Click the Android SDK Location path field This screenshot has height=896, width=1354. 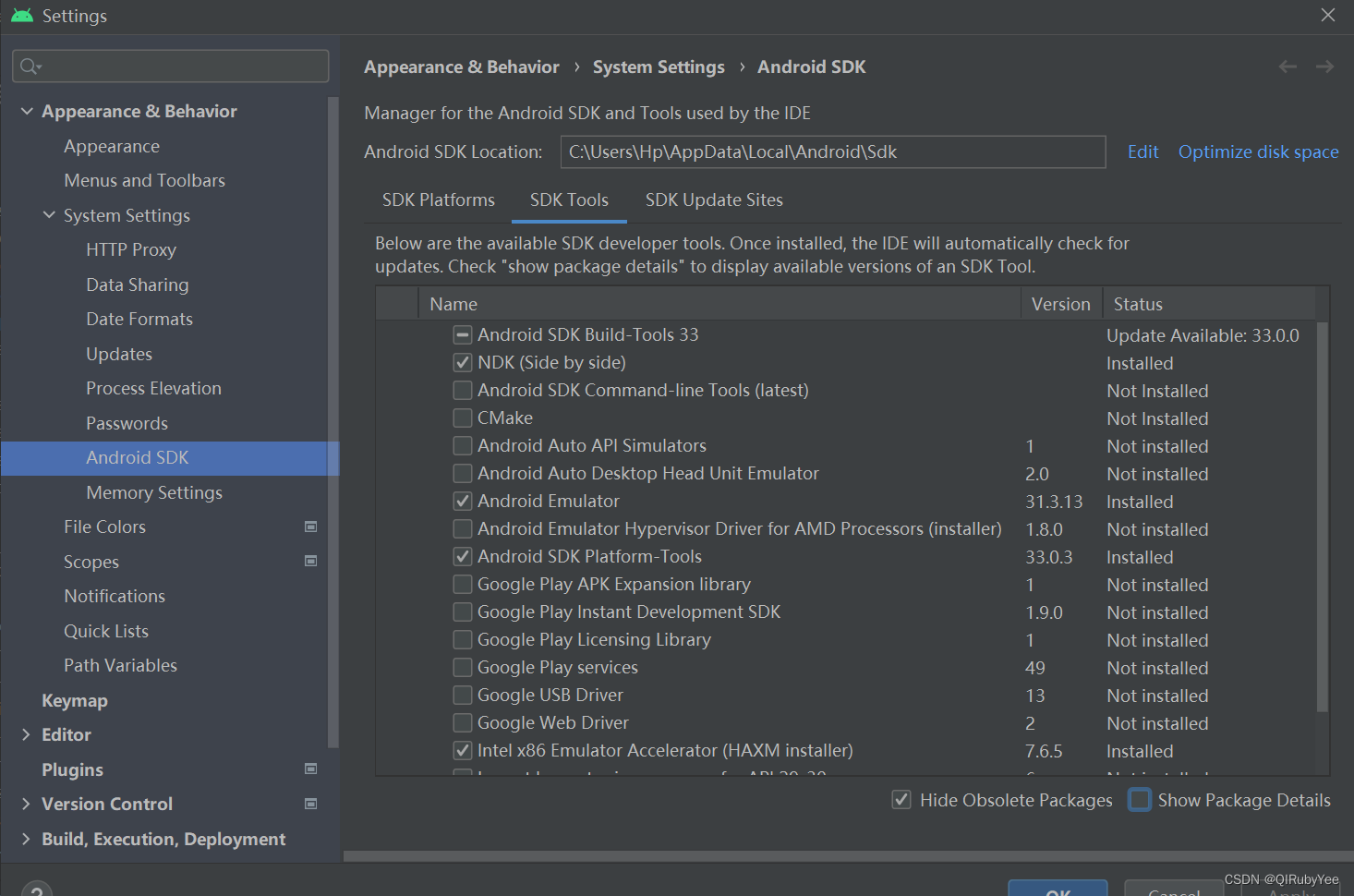(x=833, y=151)
